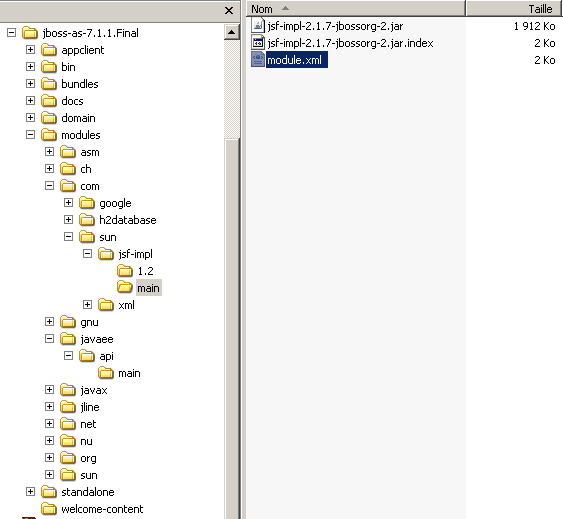Click the jline folder icon
563x519 pixels.
click(68, 407)
